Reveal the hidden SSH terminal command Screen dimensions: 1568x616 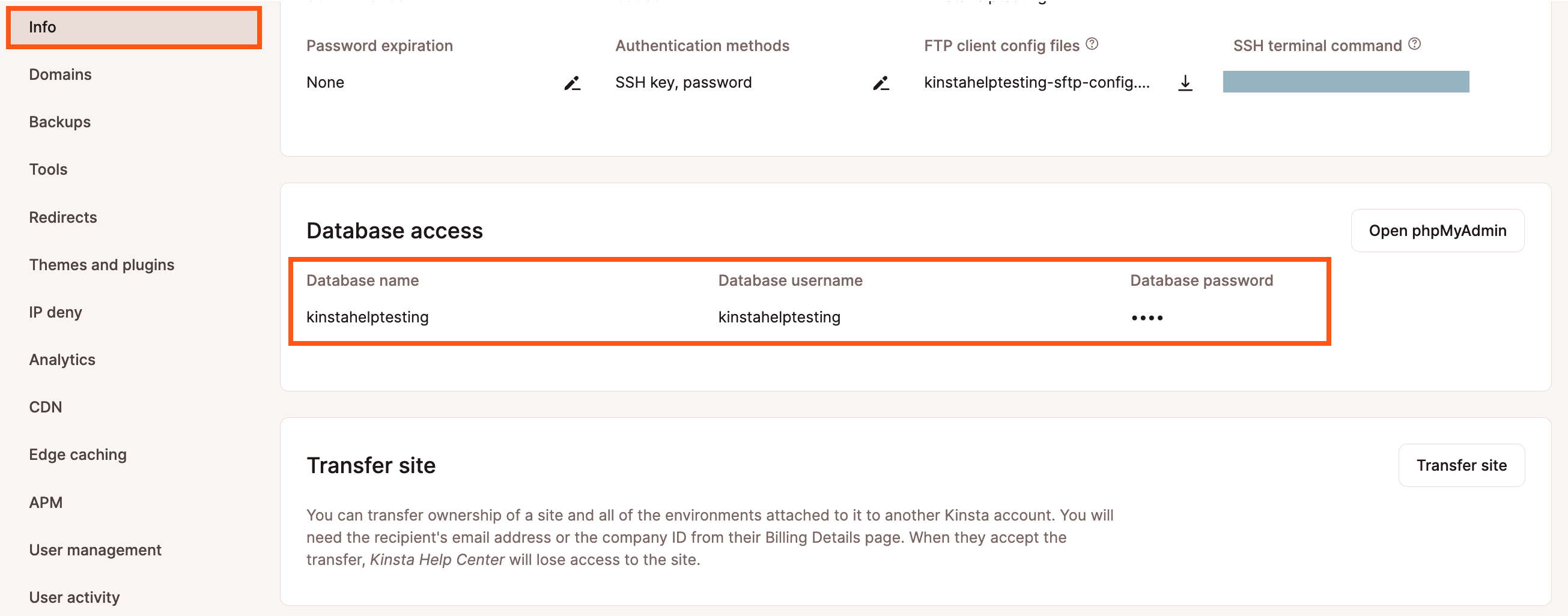click(x=1345, y=82)
